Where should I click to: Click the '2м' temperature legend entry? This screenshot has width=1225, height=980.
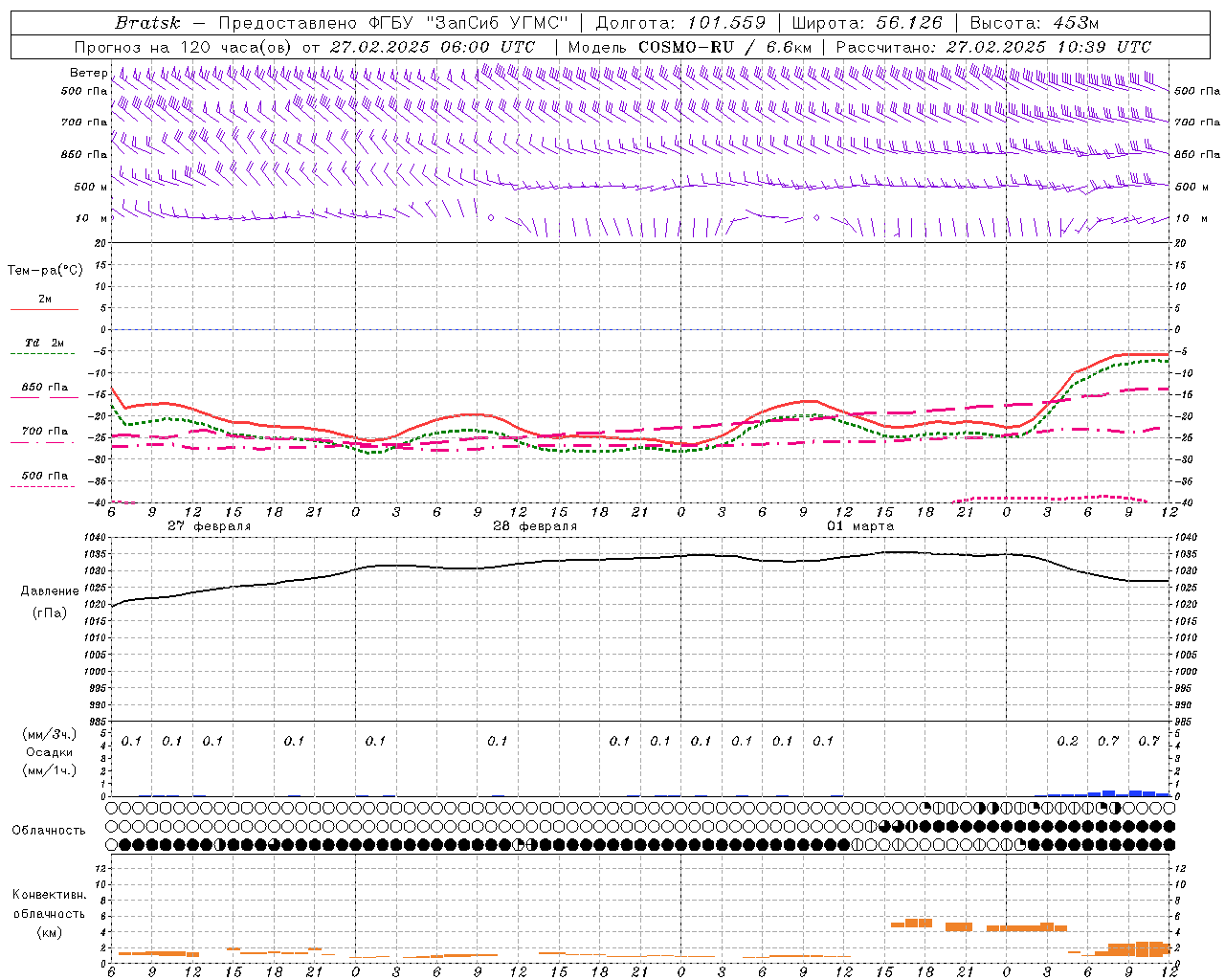click(x=45, y=300)
